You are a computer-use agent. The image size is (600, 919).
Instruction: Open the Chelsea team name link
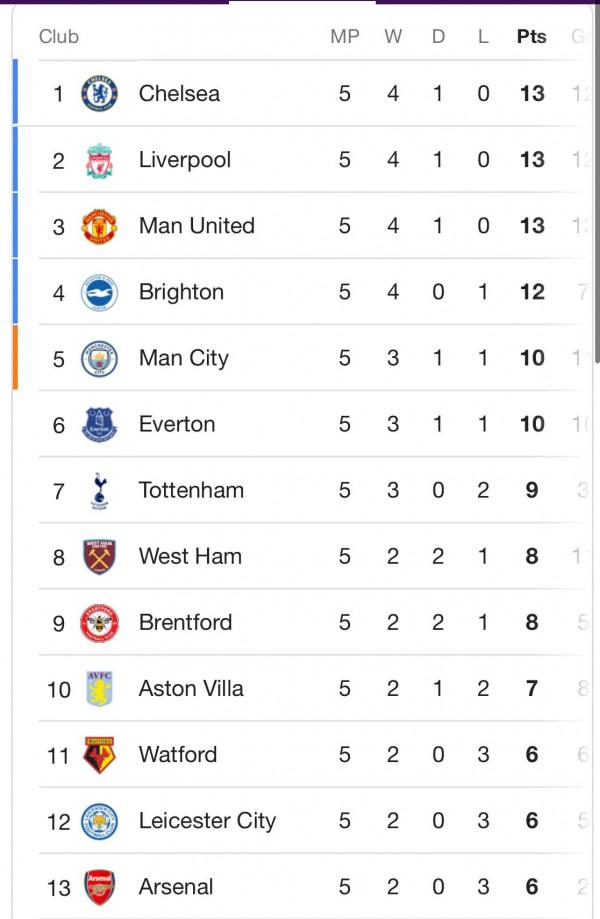[179, 94]
